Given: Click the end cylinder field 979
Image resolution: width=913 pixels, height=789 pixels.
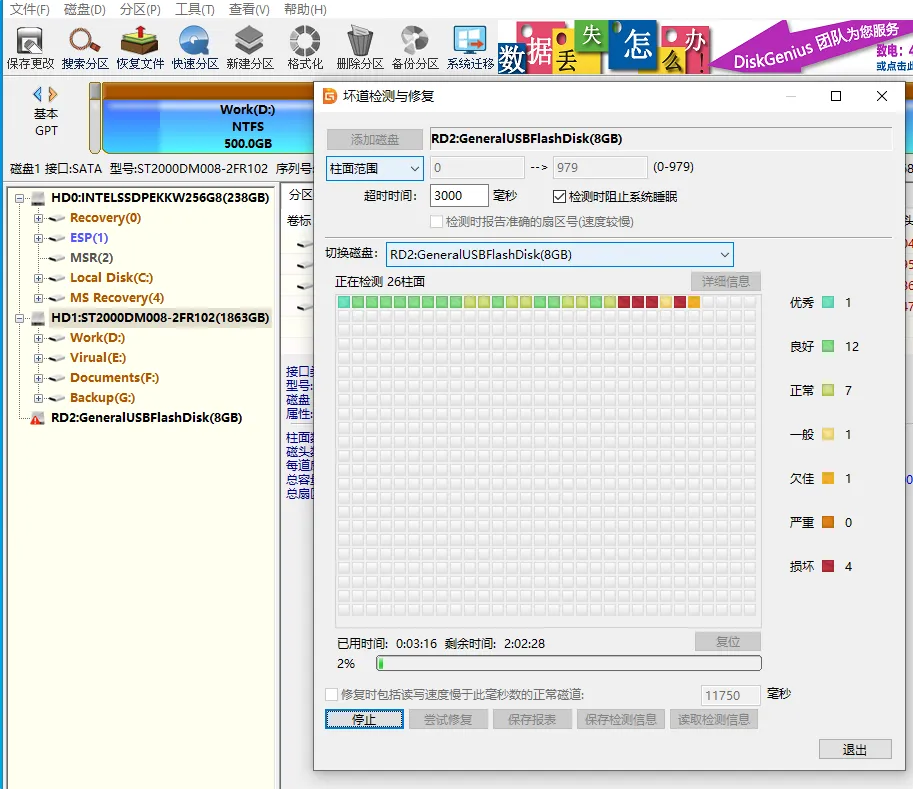Looking at the screenshot, I should point(600,168).
